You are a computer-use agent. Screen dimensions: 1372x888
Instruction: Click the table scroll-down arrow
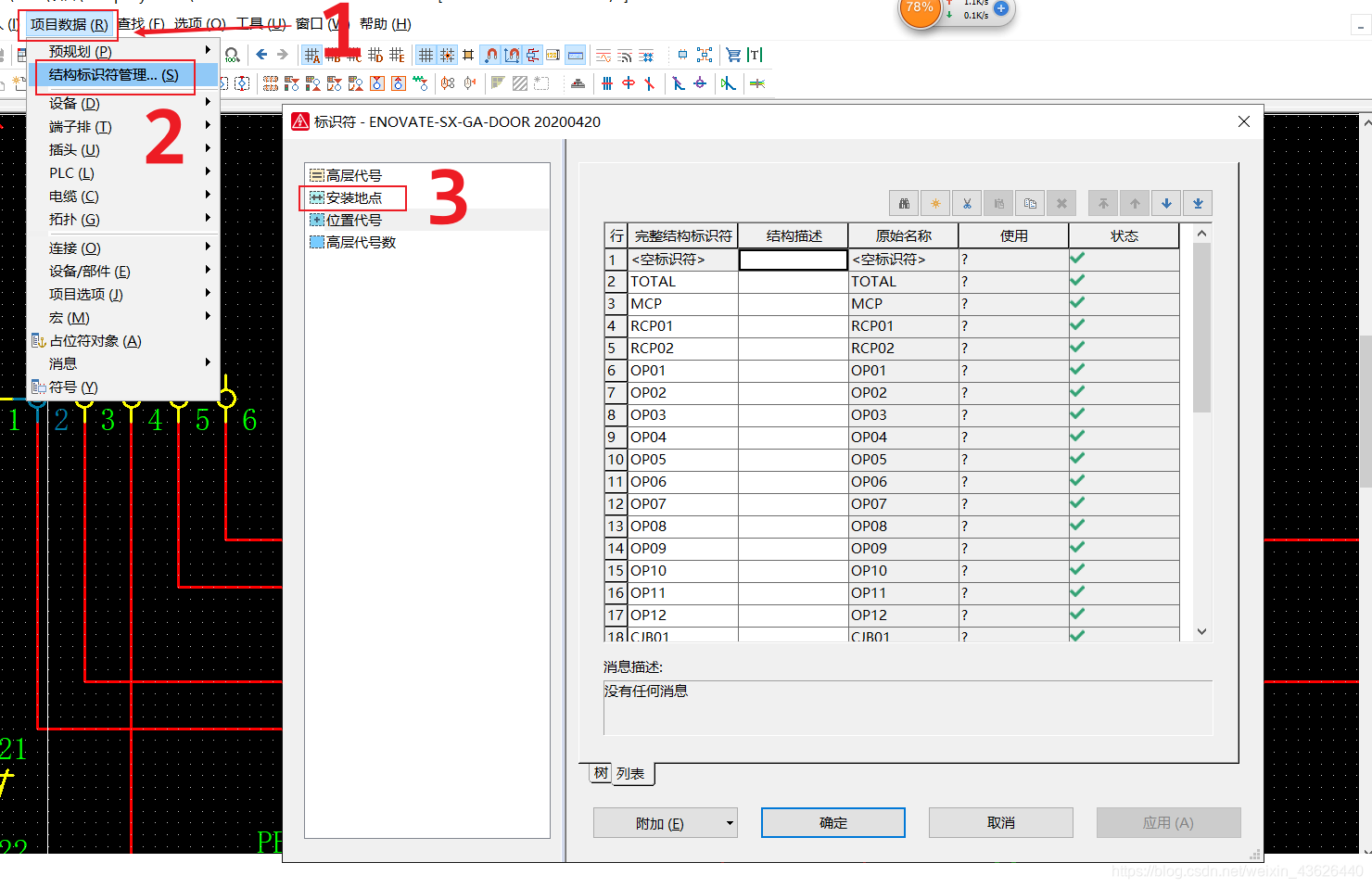click(1201, 631)
